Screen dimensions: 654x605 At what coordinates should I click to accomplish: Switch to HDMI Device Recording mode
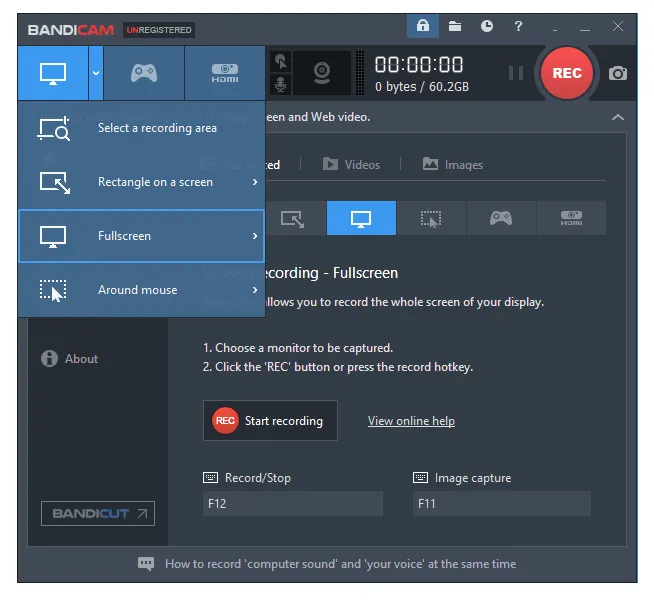click(x=225, y=73)
